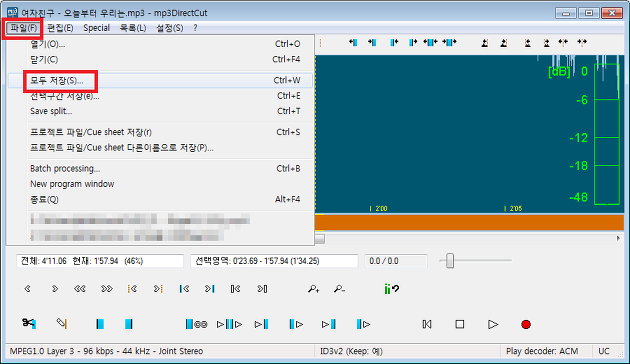Click the 2'00 timeline marker

pyautogui.click(x=378, y=209)
